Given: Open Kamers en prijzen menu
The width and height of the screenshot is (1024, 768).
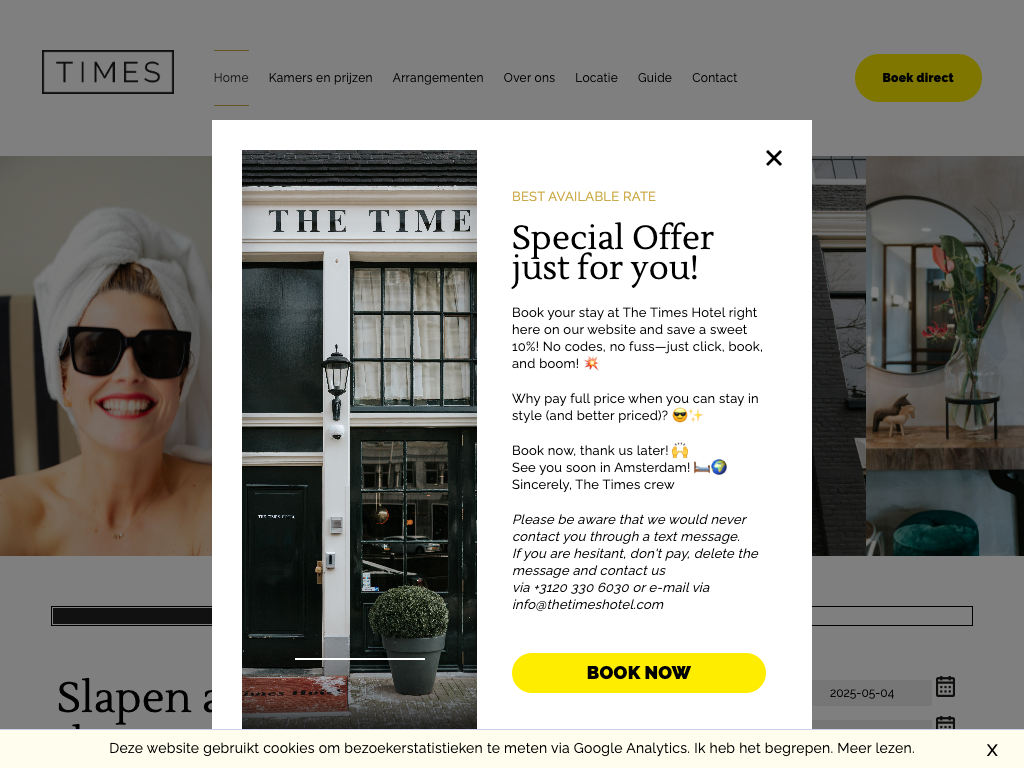Looking at the screenshot, I should pyautogui.click(x=320, y=78).
